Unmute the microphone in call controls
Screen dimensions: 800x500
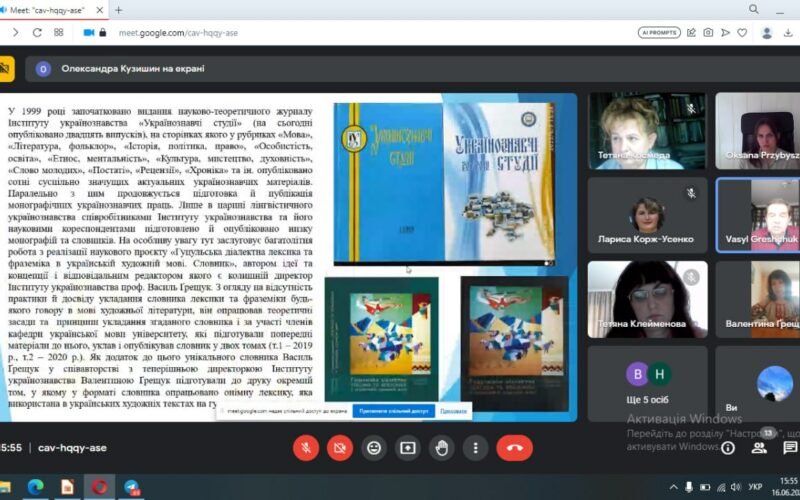(x=305, y=448)
